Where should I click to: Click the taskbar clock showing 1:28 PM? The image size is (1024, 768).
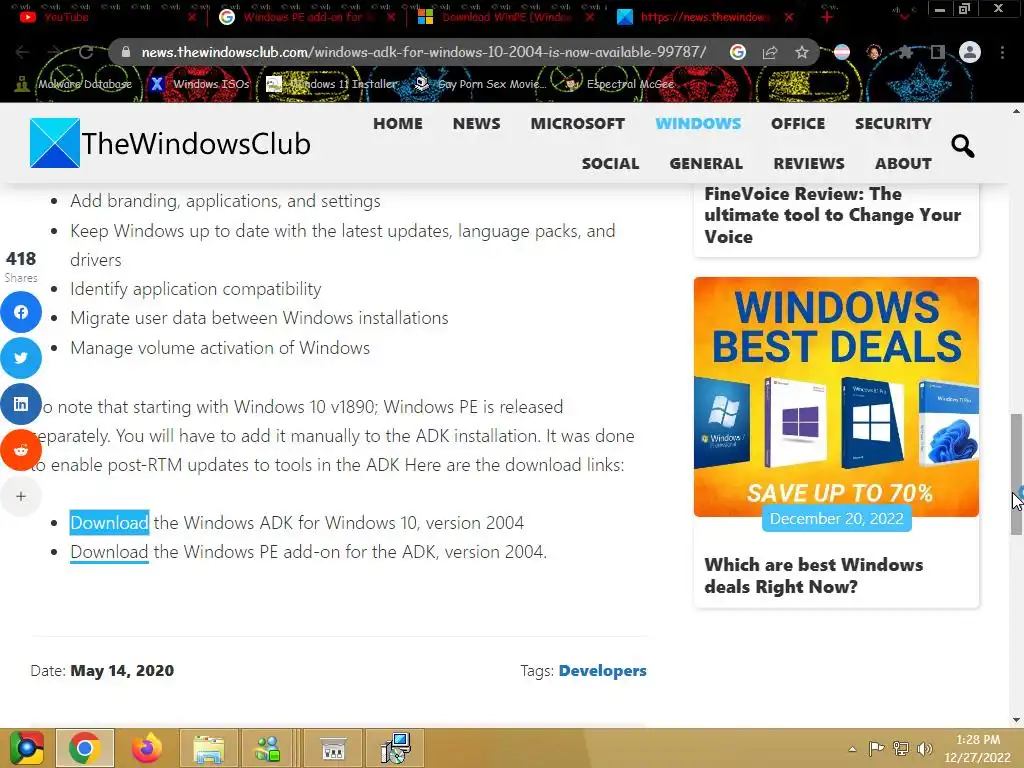[978, 748]
